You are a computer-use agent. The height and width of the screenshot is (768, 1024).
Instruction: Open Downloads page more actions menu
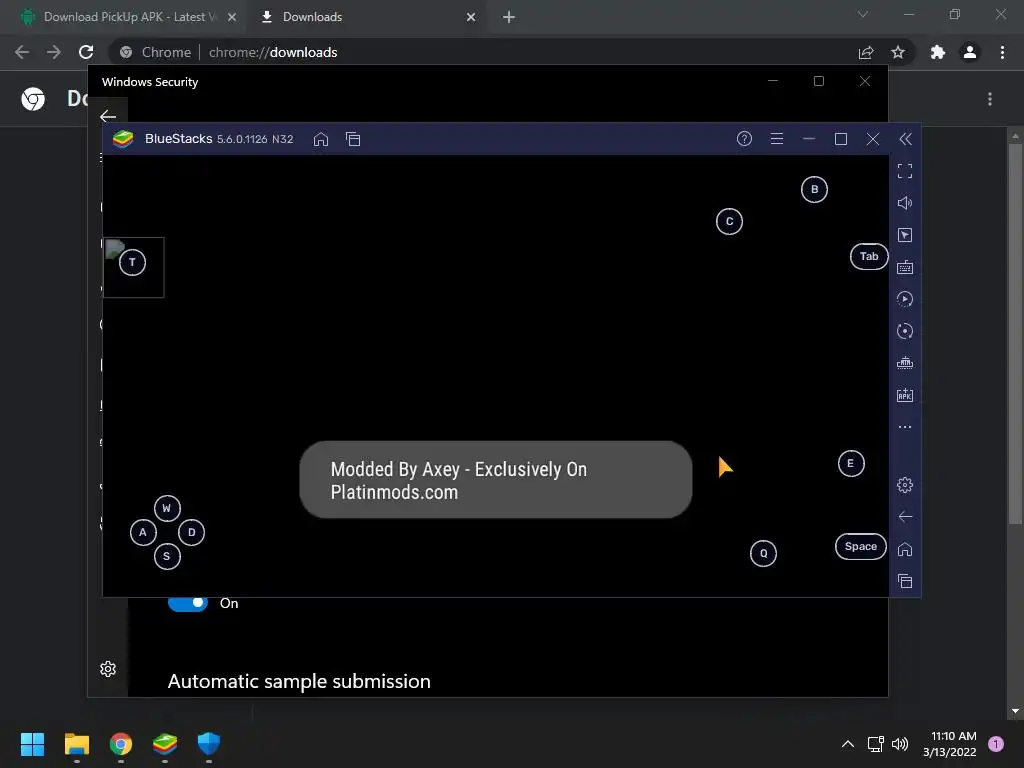pyautogui.click(x=990, y=99)
